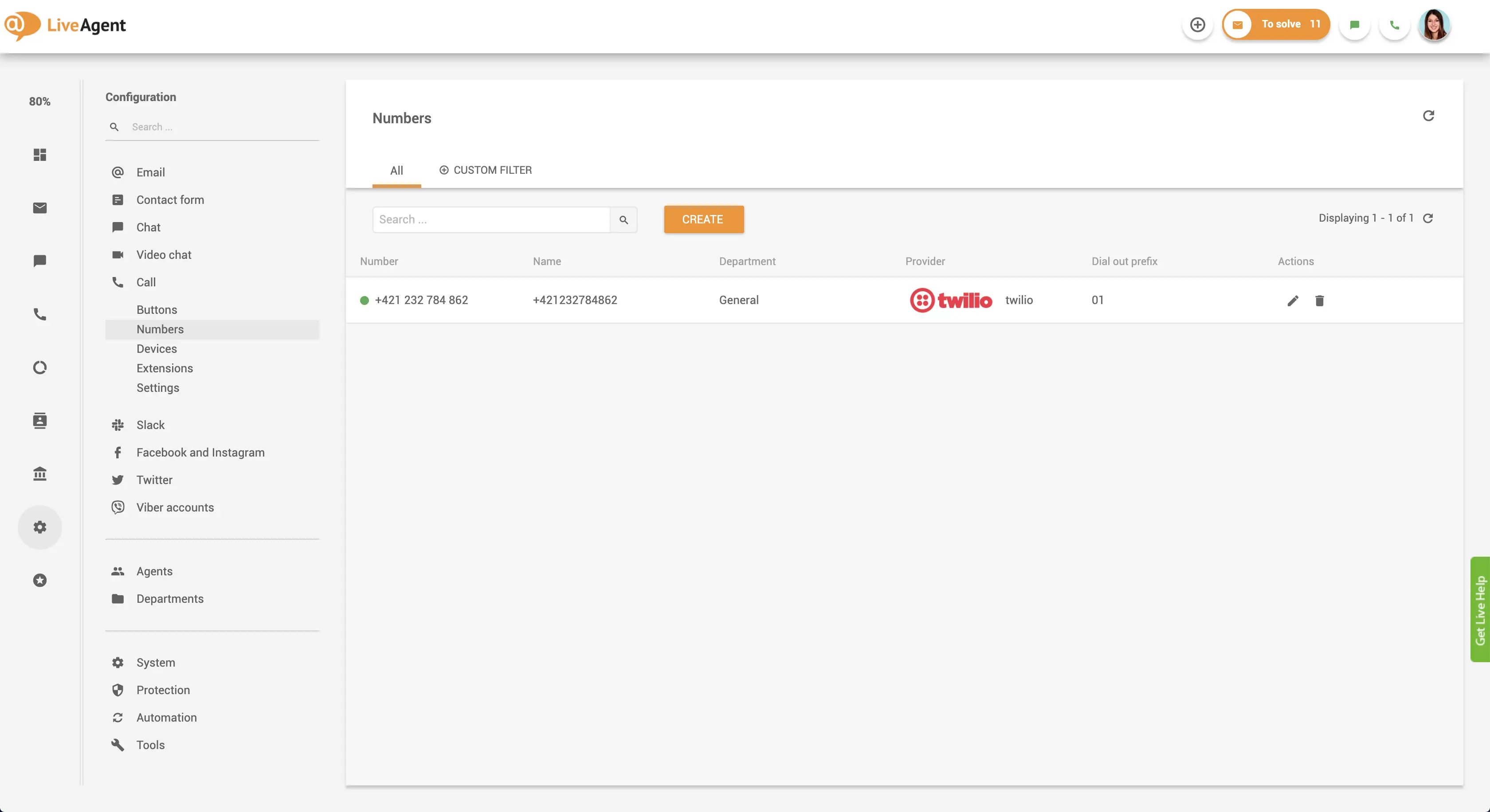The width and height of the screenshot is (1490, 812).
Task: Refresh the Numbers list
Action: point(1429,116)
